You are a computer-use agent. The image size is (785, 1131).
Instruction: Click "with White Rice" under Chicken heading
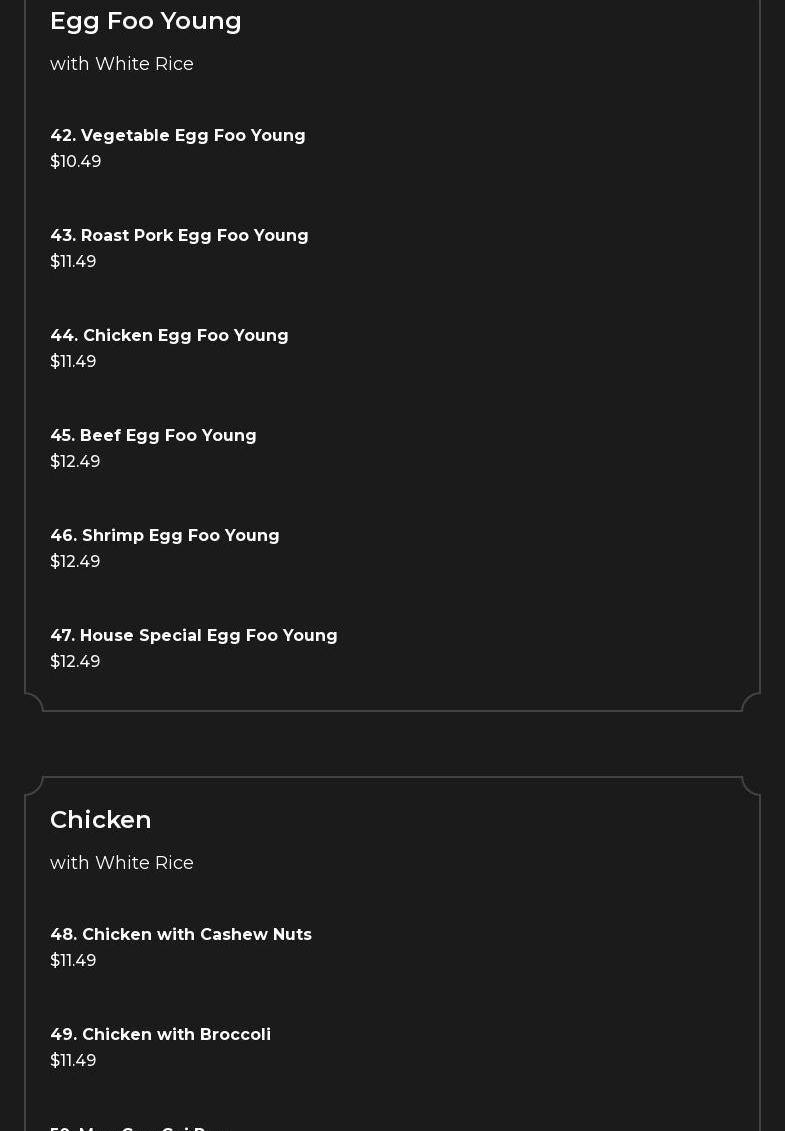point(122,863)
